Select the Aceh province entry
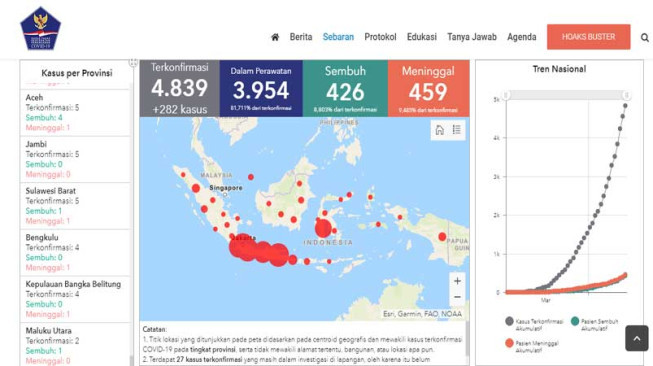 point(75,112)
